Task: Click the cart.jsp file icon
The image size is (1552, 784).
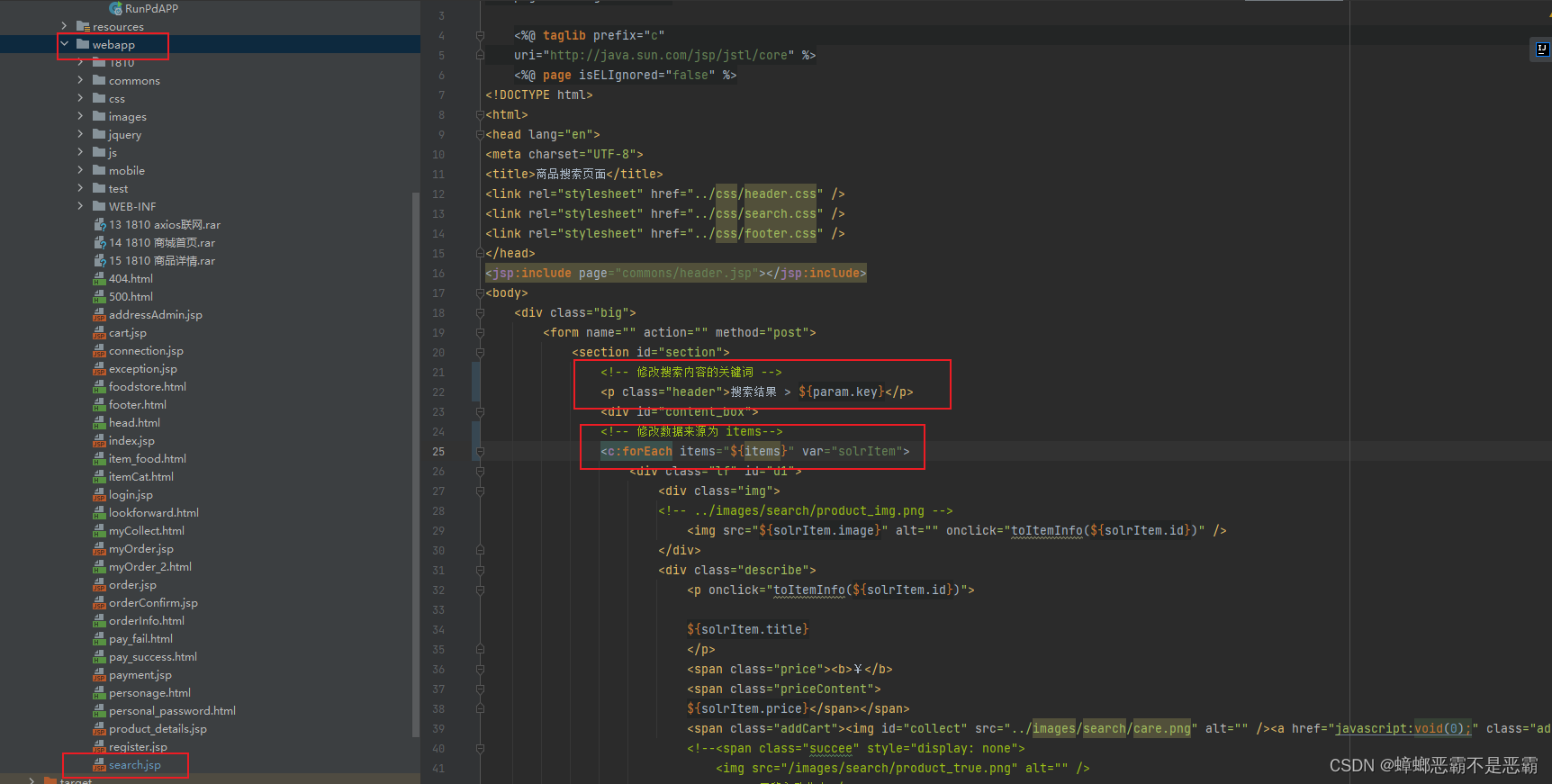Action: click(99, 332)
